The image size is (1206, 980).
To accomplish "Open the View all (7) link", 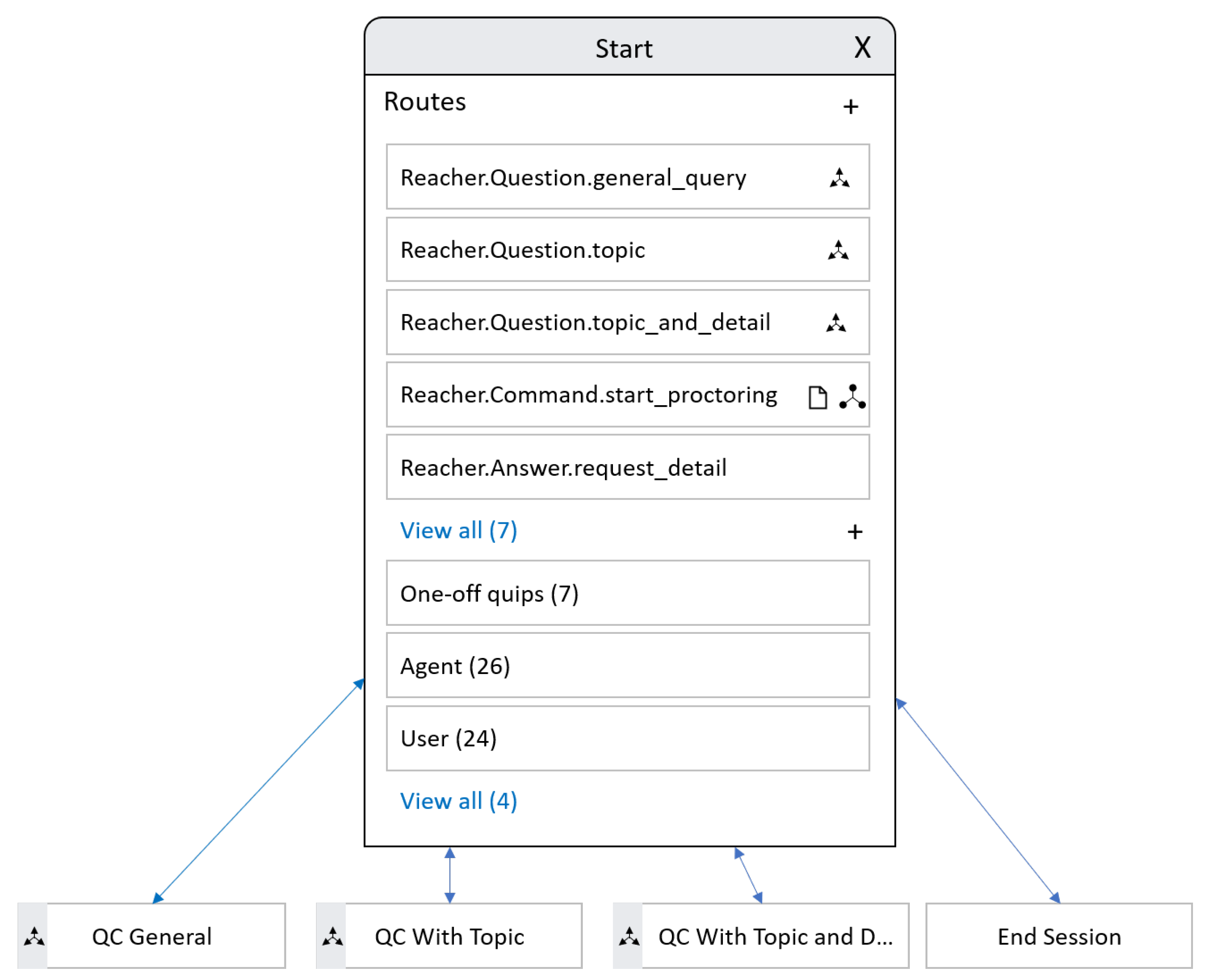I will (458, 531).
